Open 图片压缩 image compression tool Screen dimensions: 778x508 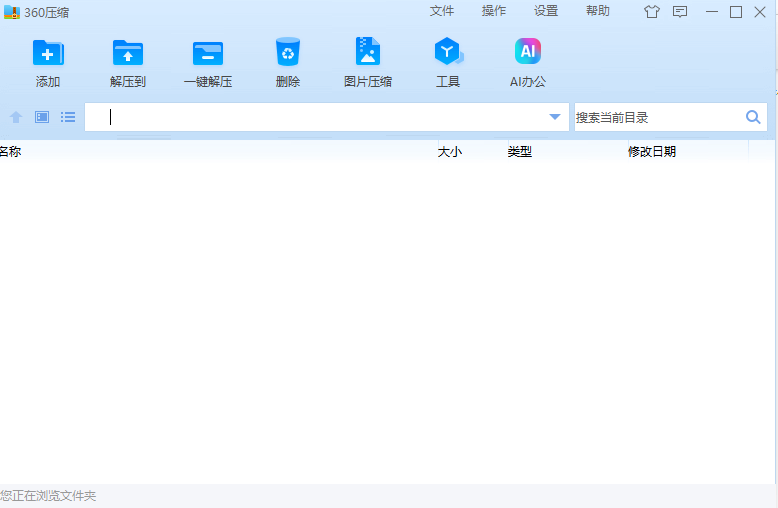click(368, 51)
